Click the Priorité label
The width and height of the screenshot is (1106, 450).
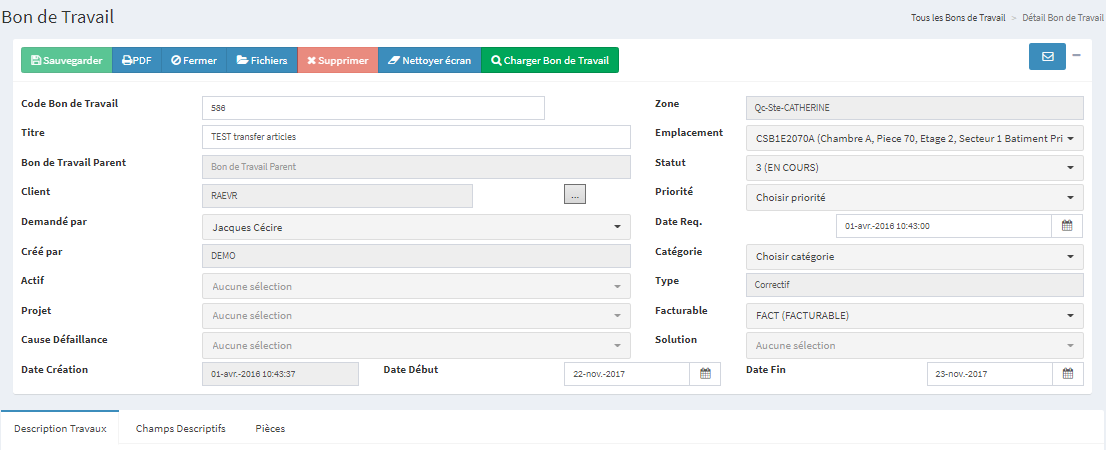click(674, 190)
